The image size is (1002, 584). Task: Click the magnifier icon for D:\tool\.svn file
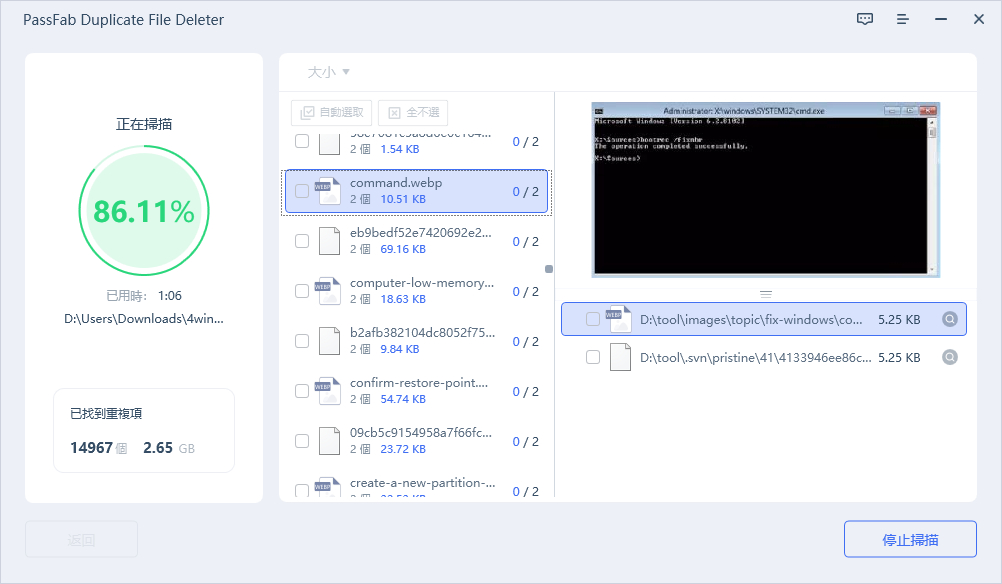pyautogui.click(x=950, y=357)
